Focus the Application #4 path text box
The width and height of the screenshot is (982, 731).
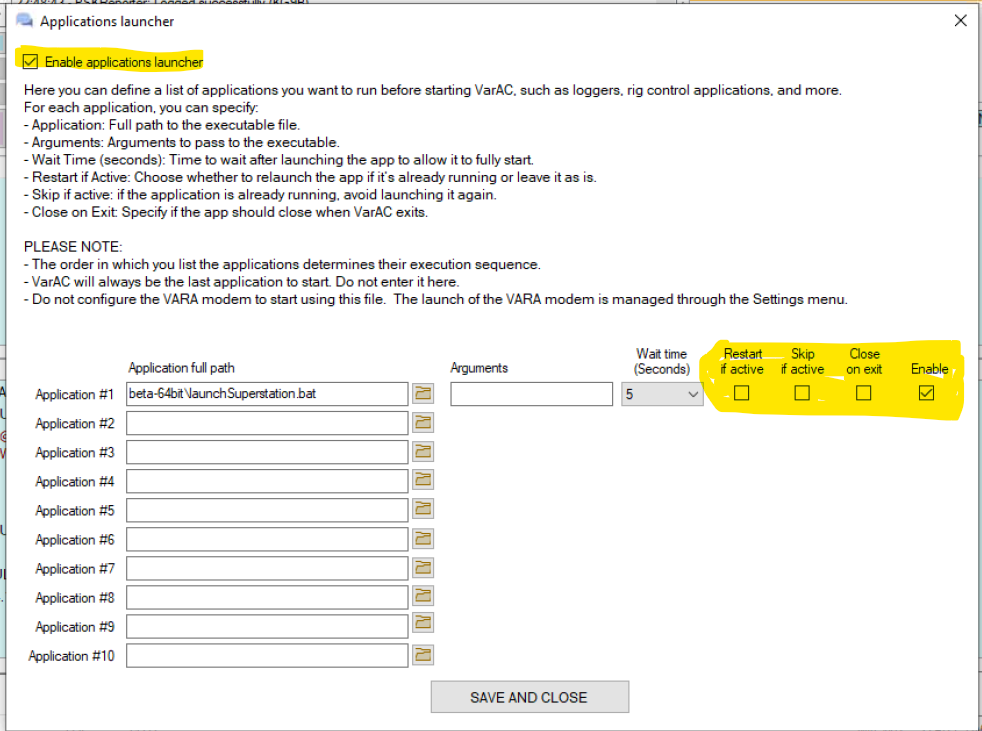[x=267, y=481]
